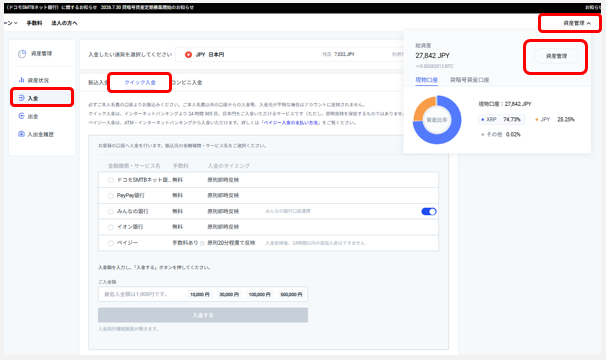Open the 手数料 menu item
The width and height of the screenshot is (606, 360).
[34, 23]
